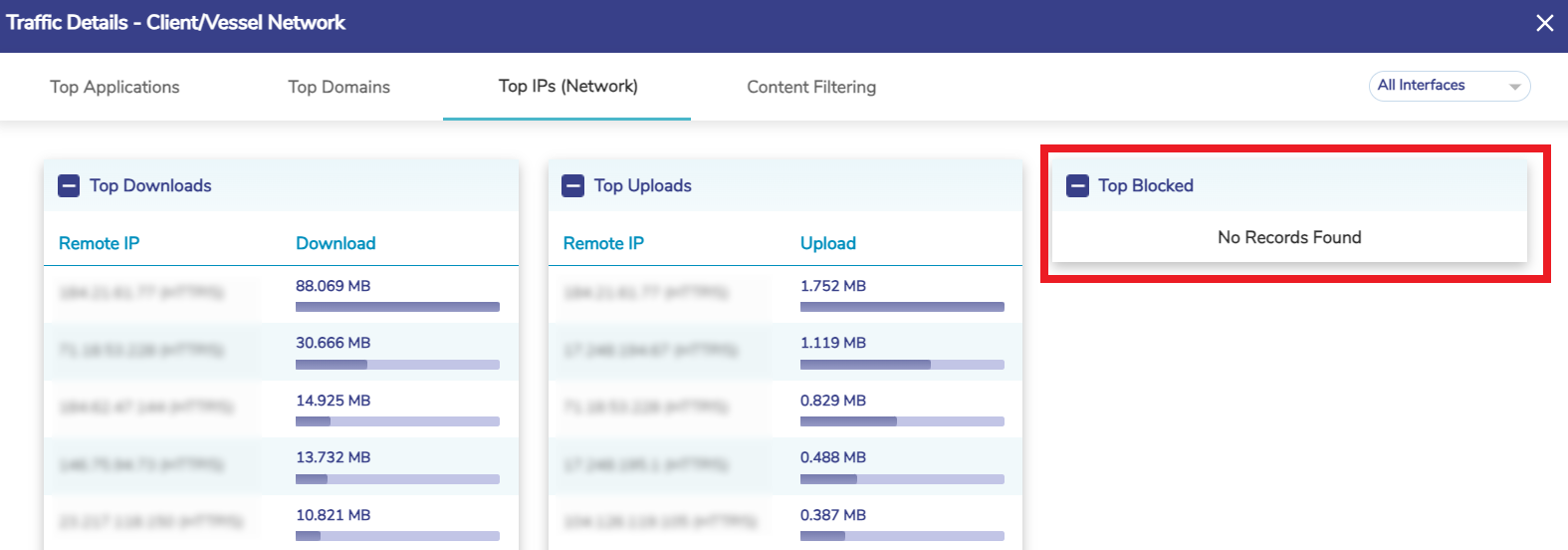Sort uploads by Remote IP column header
Image resolution: width=1568 pixels, height=550 pixels.
(603, 243)
